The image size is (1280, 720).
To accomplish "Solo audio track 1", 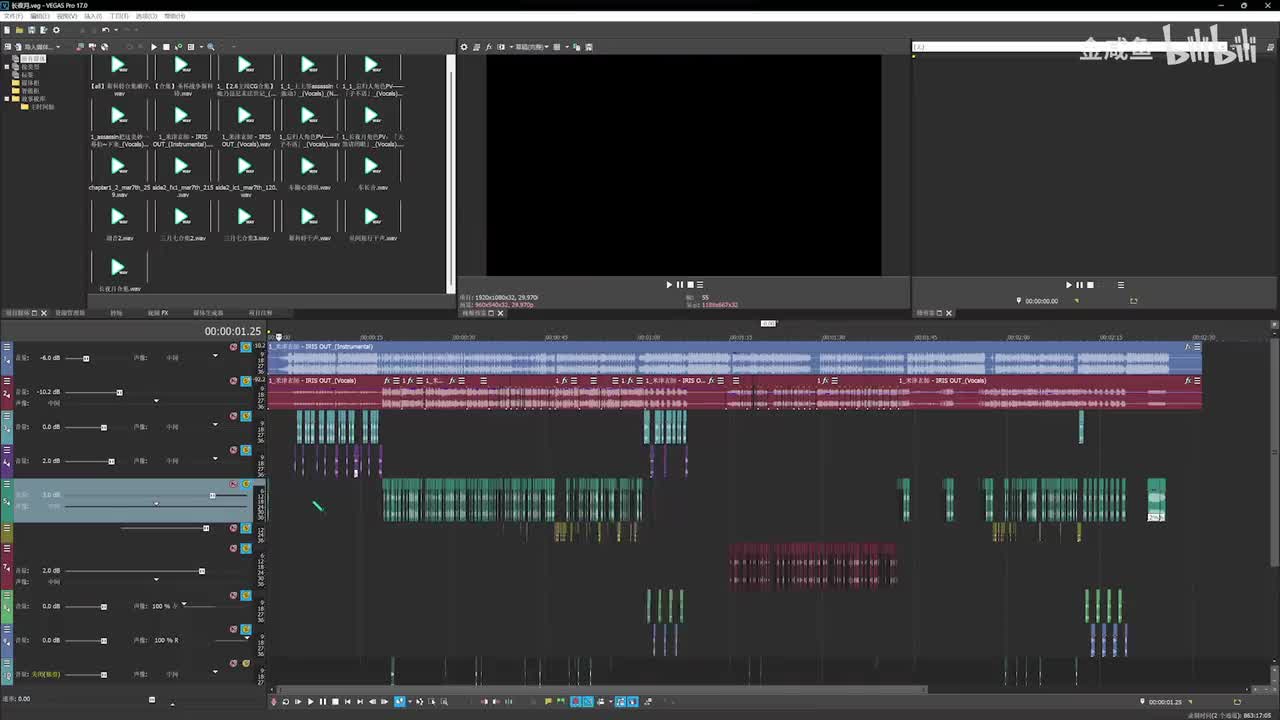I will click(x=246, y=347).
